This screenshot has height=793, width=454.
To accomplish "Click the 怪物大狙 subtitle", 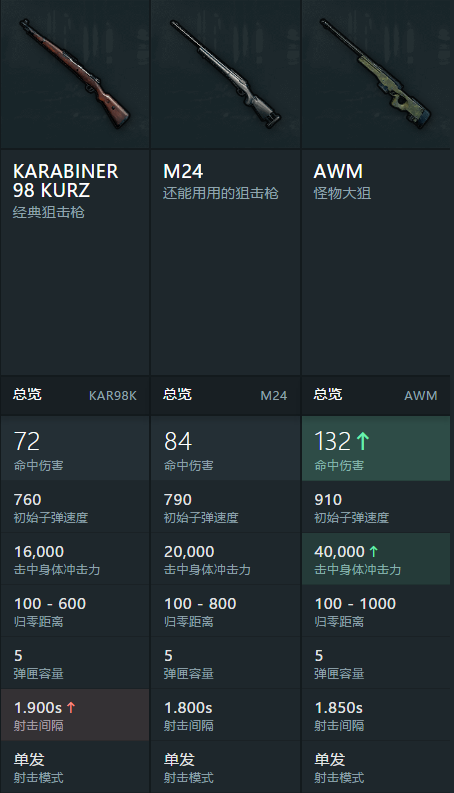I will 342,193.
